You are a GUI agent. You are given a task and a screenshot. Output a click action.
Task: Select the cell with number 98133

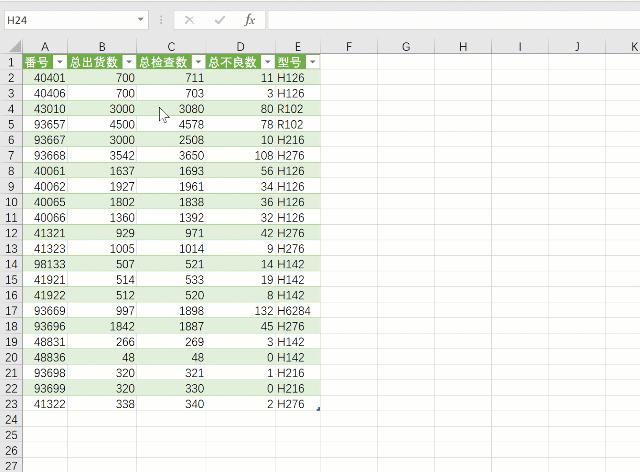coord(45,264)
